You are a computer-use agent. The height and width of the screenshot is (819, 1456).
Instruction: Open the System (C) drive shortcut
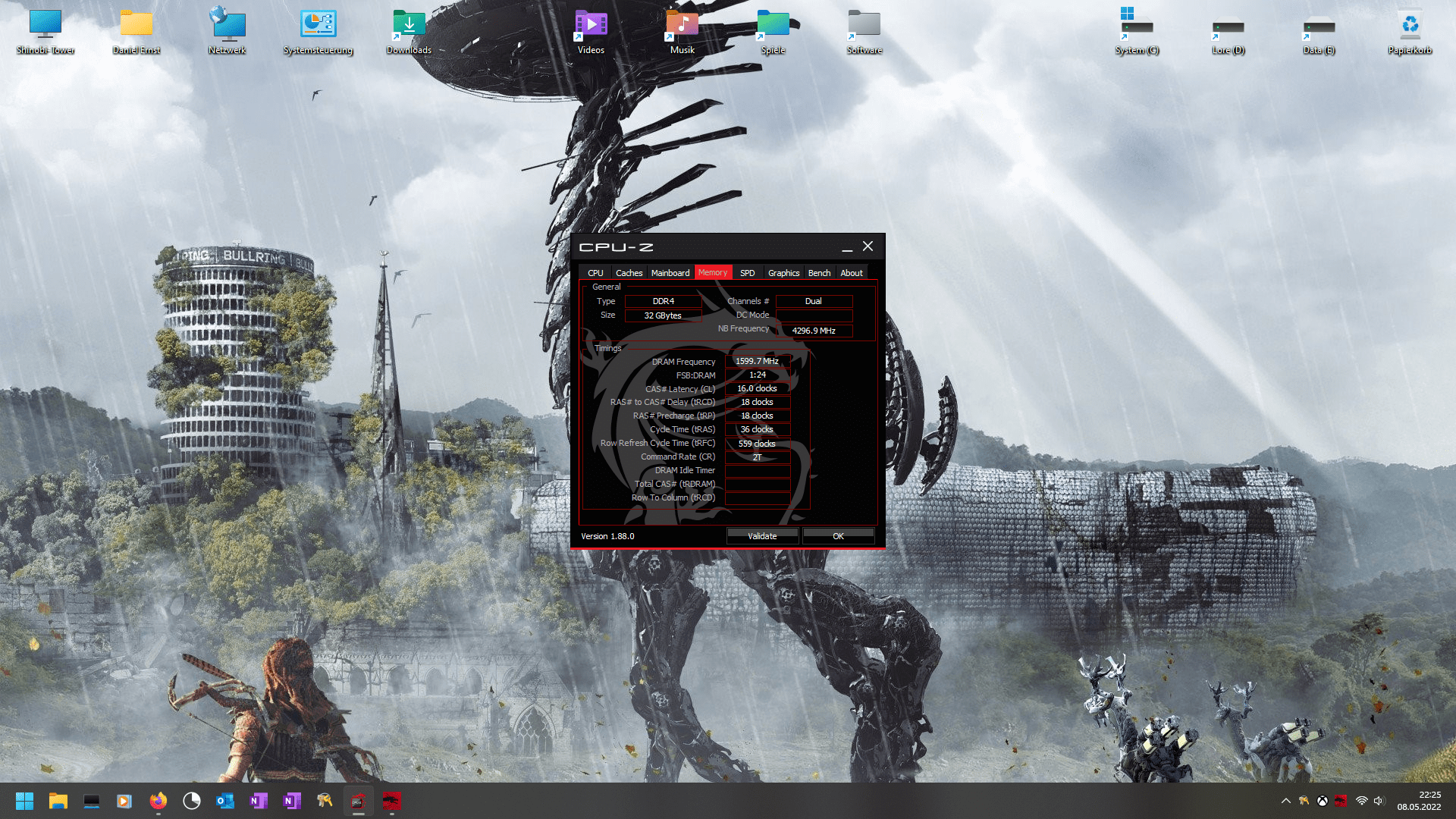coord(1137,32)
